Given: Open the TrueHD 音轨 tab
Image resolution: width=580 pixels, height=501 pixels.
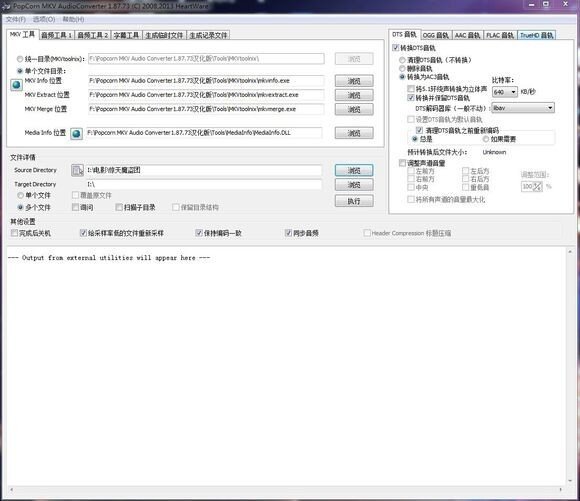Looking at the screenshot, I should click(x=536, y=35).
